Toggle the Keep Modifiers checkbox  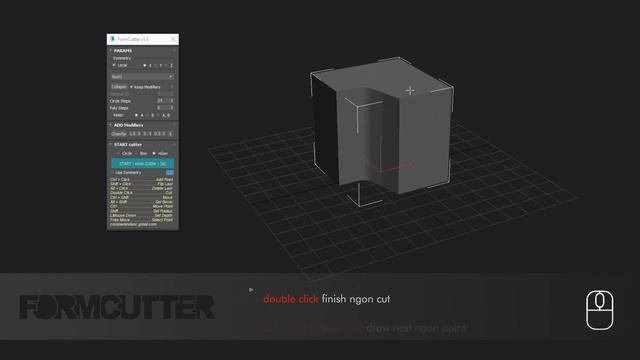[131, 87]
